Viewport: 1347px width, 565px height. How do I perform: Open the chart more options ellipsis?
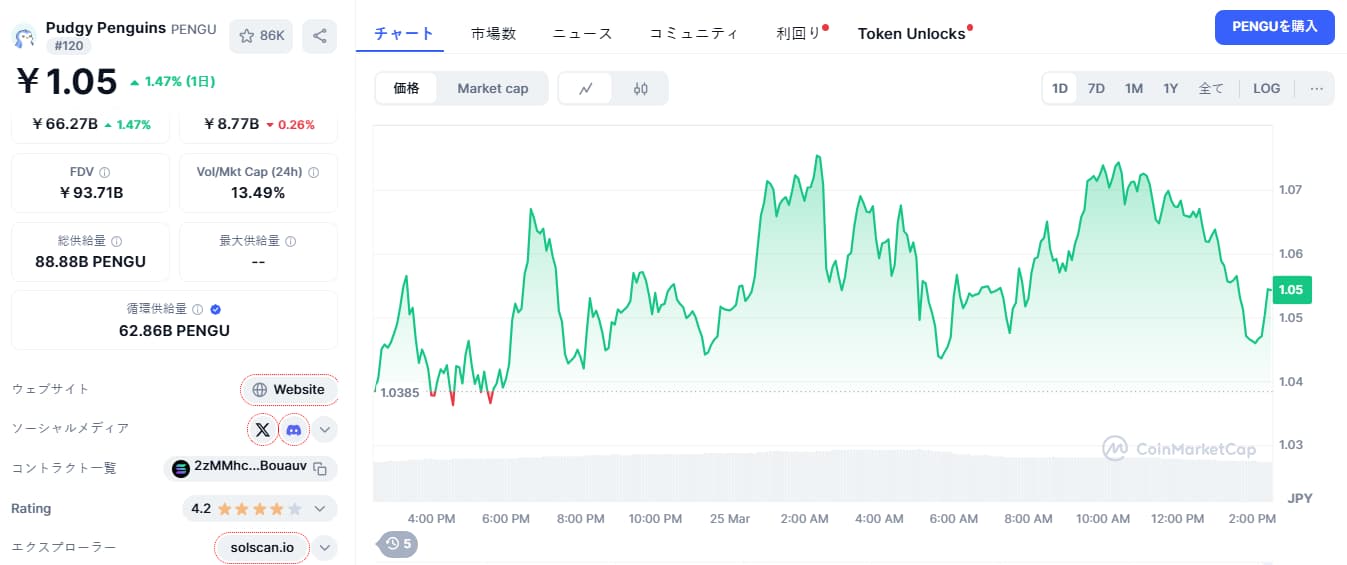[1316, 88]
